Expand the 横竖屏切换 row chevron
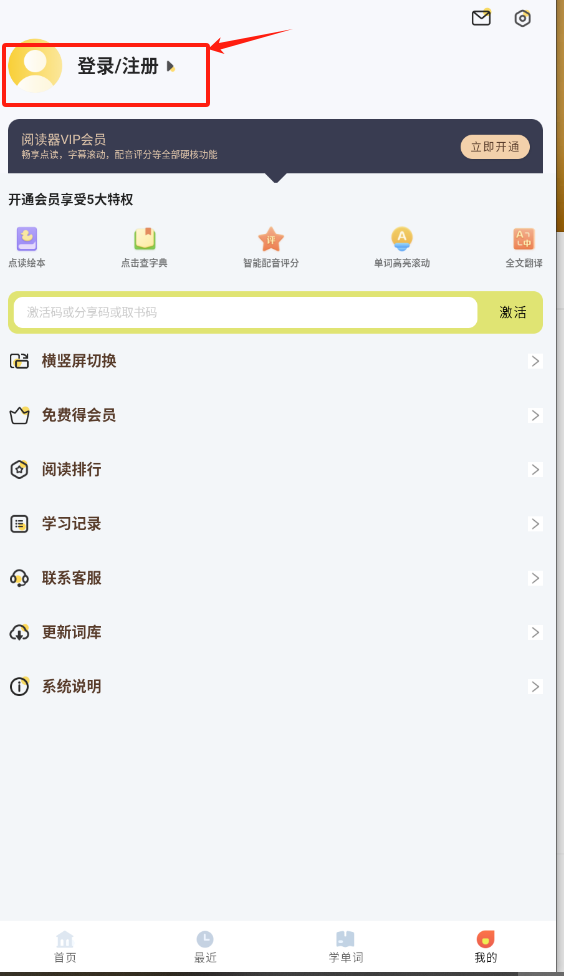 (x=535, y=361)
